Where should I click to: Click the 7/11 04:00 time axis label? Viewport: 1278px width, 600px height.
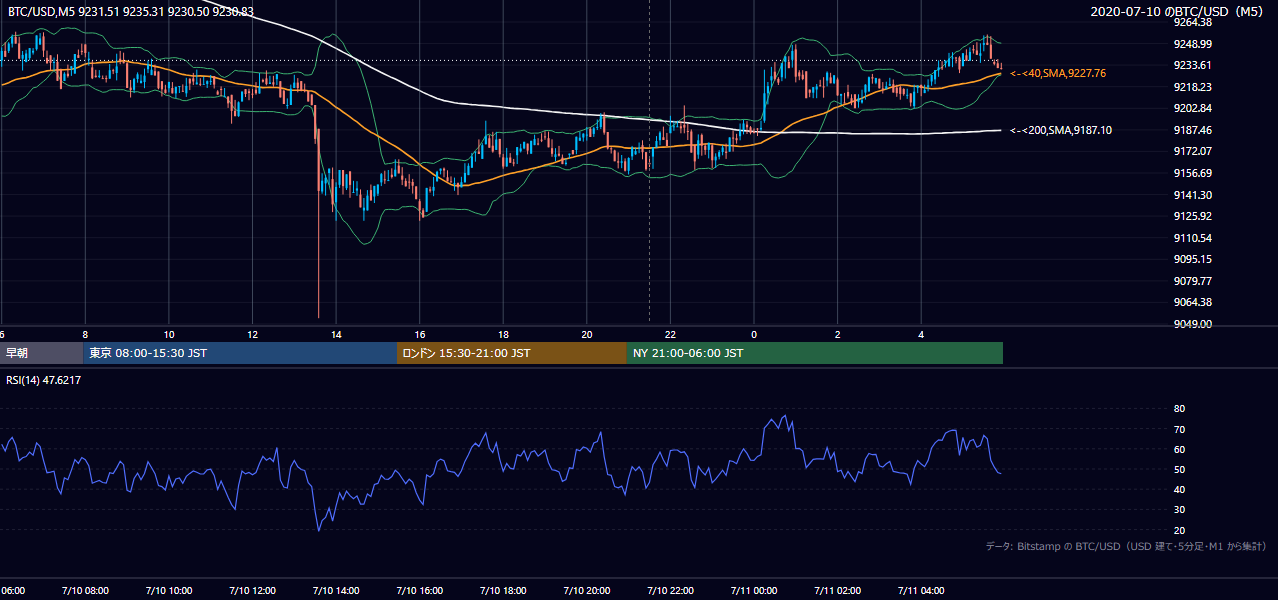click(x=921, y=591)
